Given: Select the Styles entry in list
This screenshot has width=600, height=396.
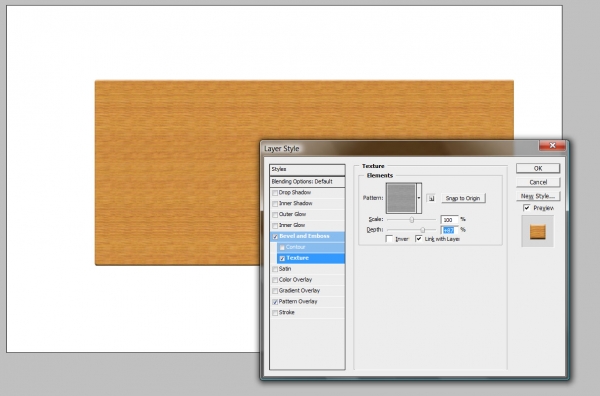Looking at the screenshot, I should [307, 169].
